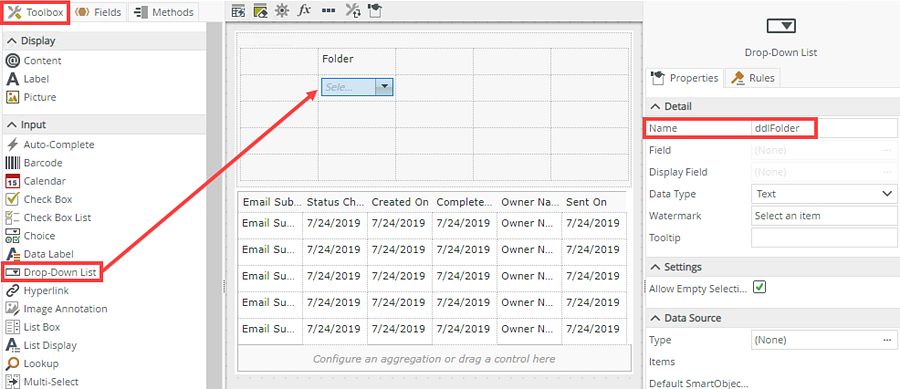The width and height of the screenshot is (900, 389).
Task: Click the table lightning toolbar icon
Action: click(239, 11)
